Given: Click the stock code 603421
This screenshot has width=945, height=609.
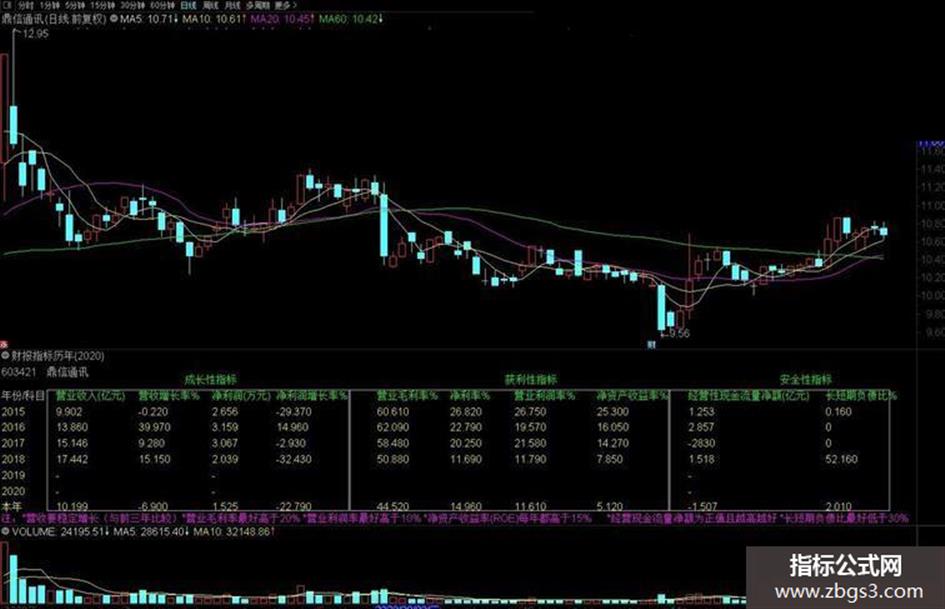Looking at the screenshot, I should point(19,372).
